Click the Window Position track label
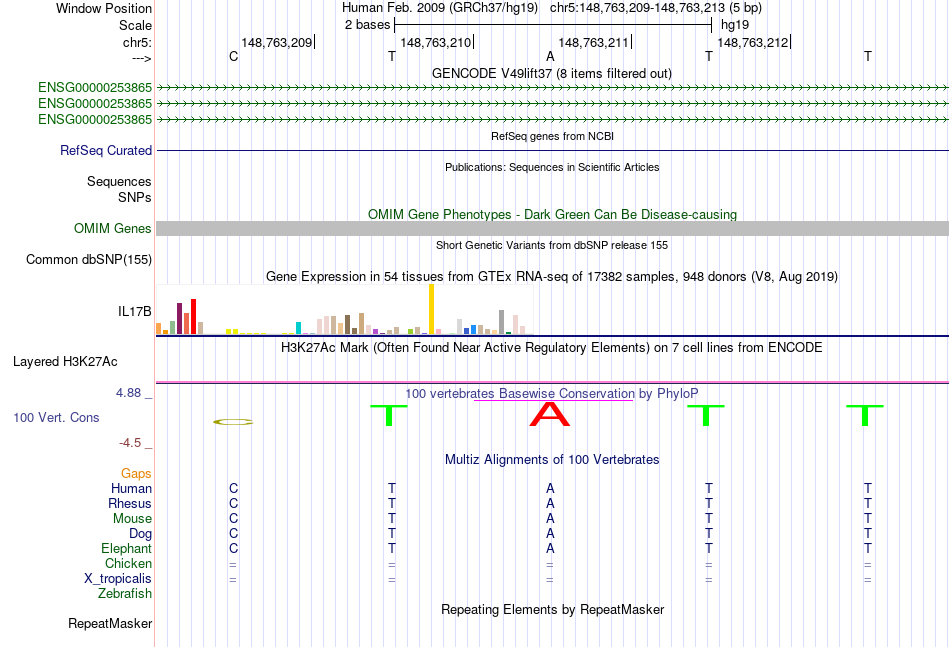950x647 pixels. coord(104,8)
